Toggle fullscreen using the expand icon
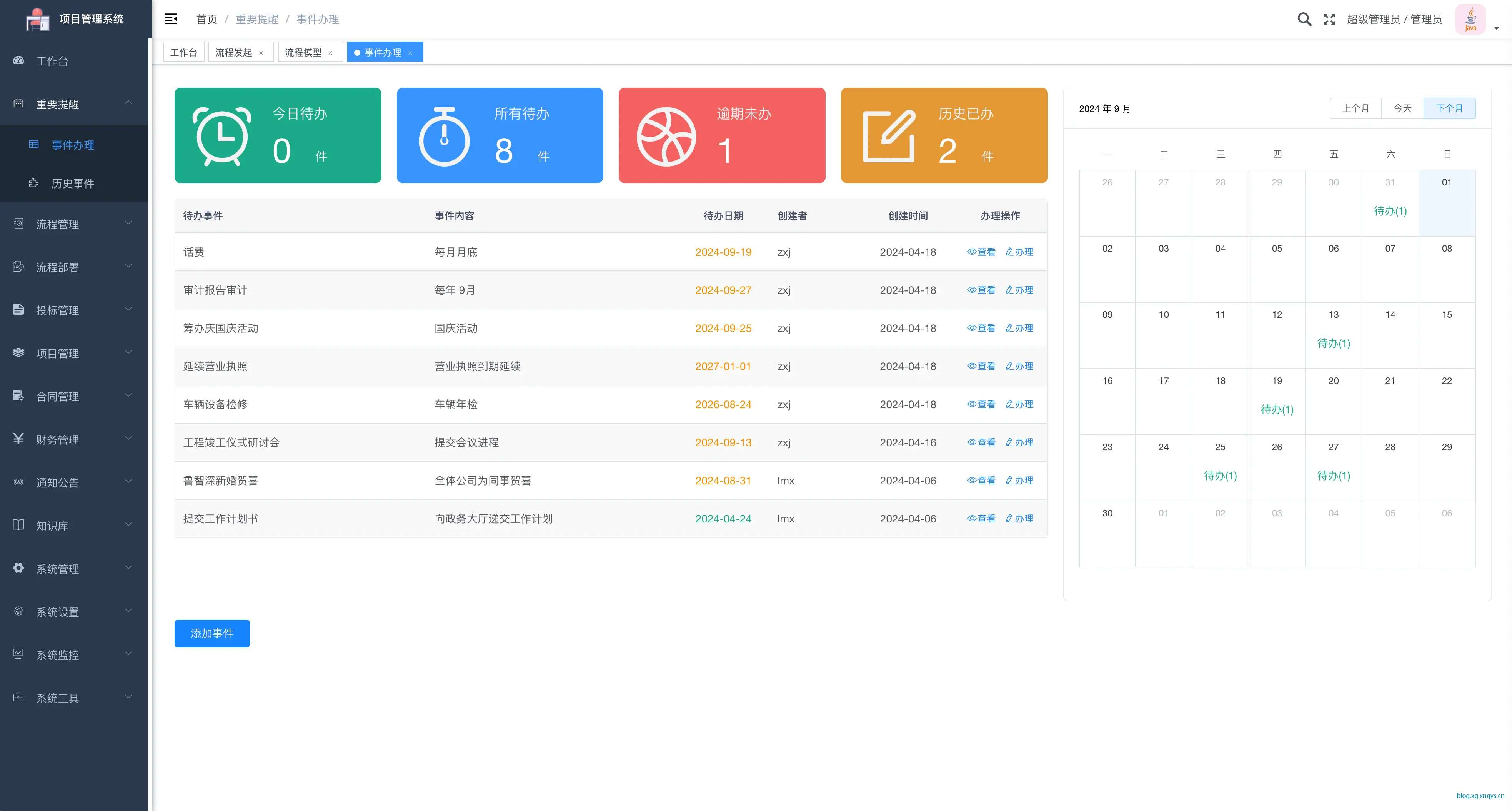Screen dimensions: 1512x811 (1329, 19)
